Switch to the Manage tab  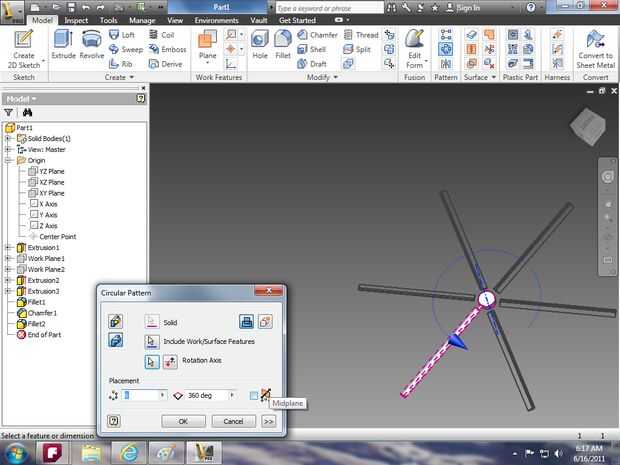click(142, 20)
